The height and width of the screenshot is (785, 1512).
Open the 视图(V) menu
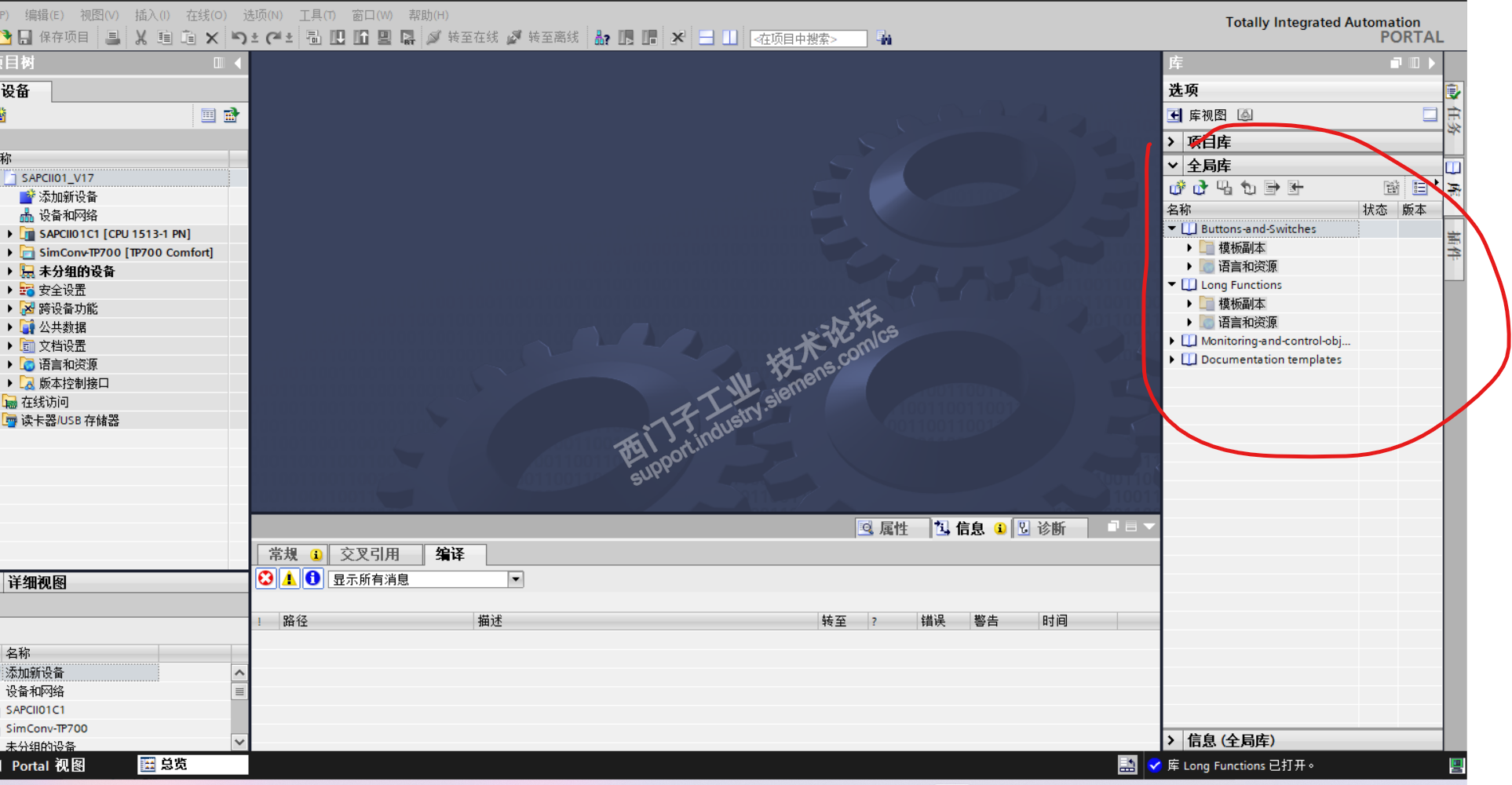coord(99,15)
